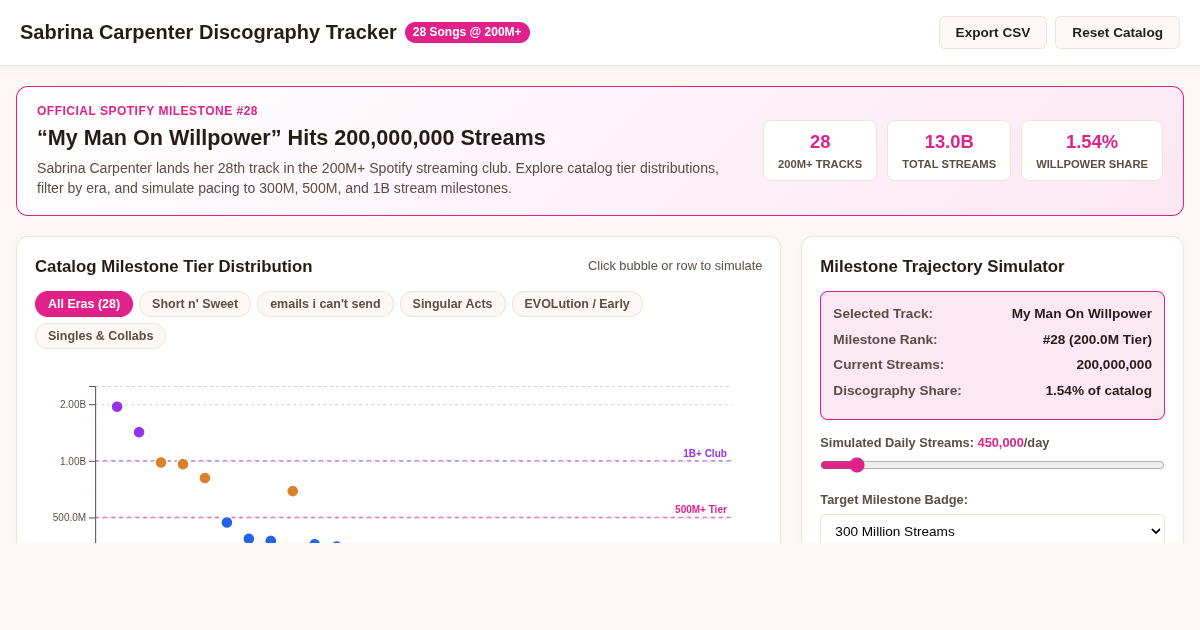Open the Target Milestone Badge dropdown
1200x630 pixels.
992,531
